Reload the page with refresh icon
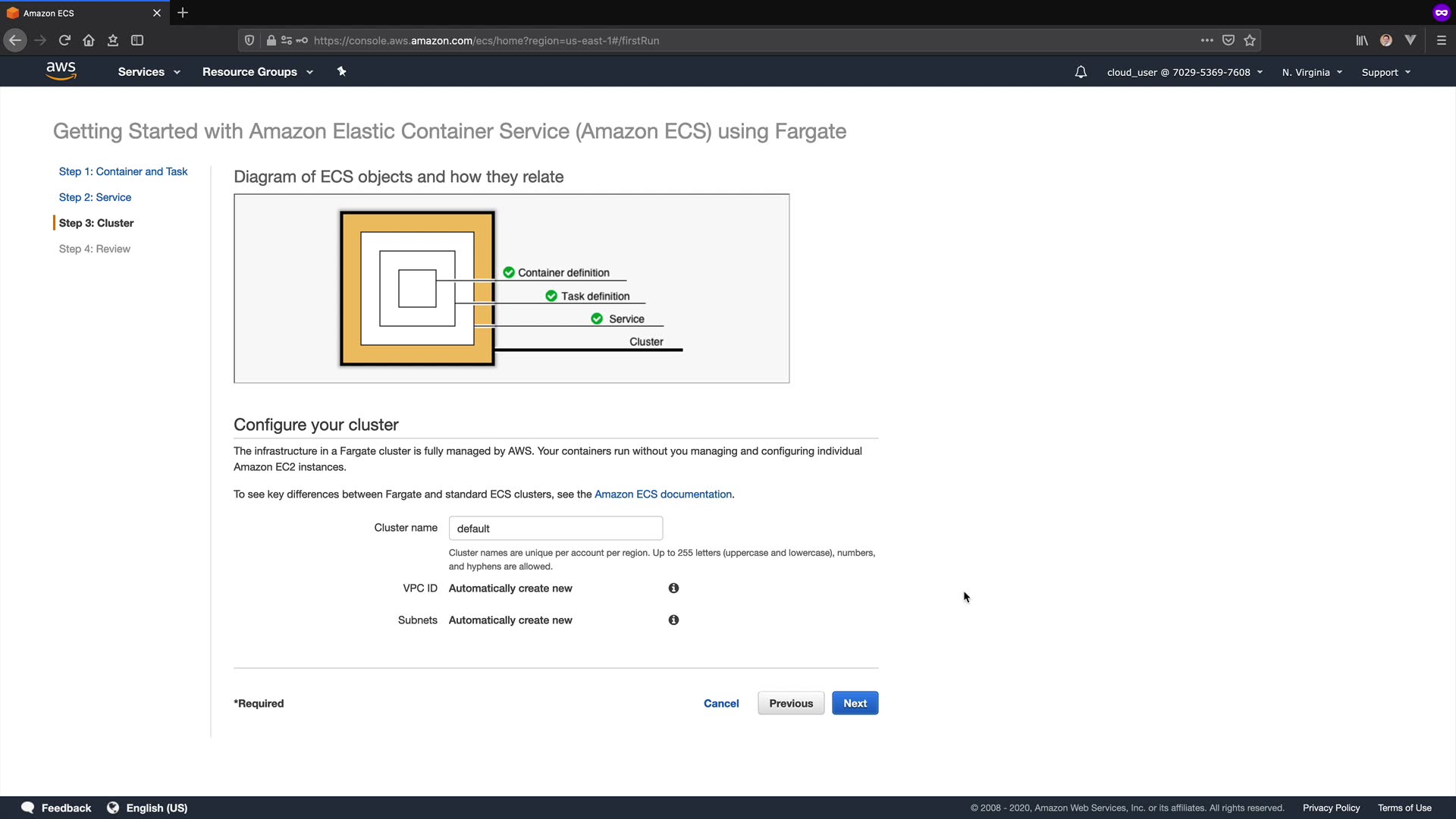This screenshot has width=1456, height=819. (x=64, y=40)
